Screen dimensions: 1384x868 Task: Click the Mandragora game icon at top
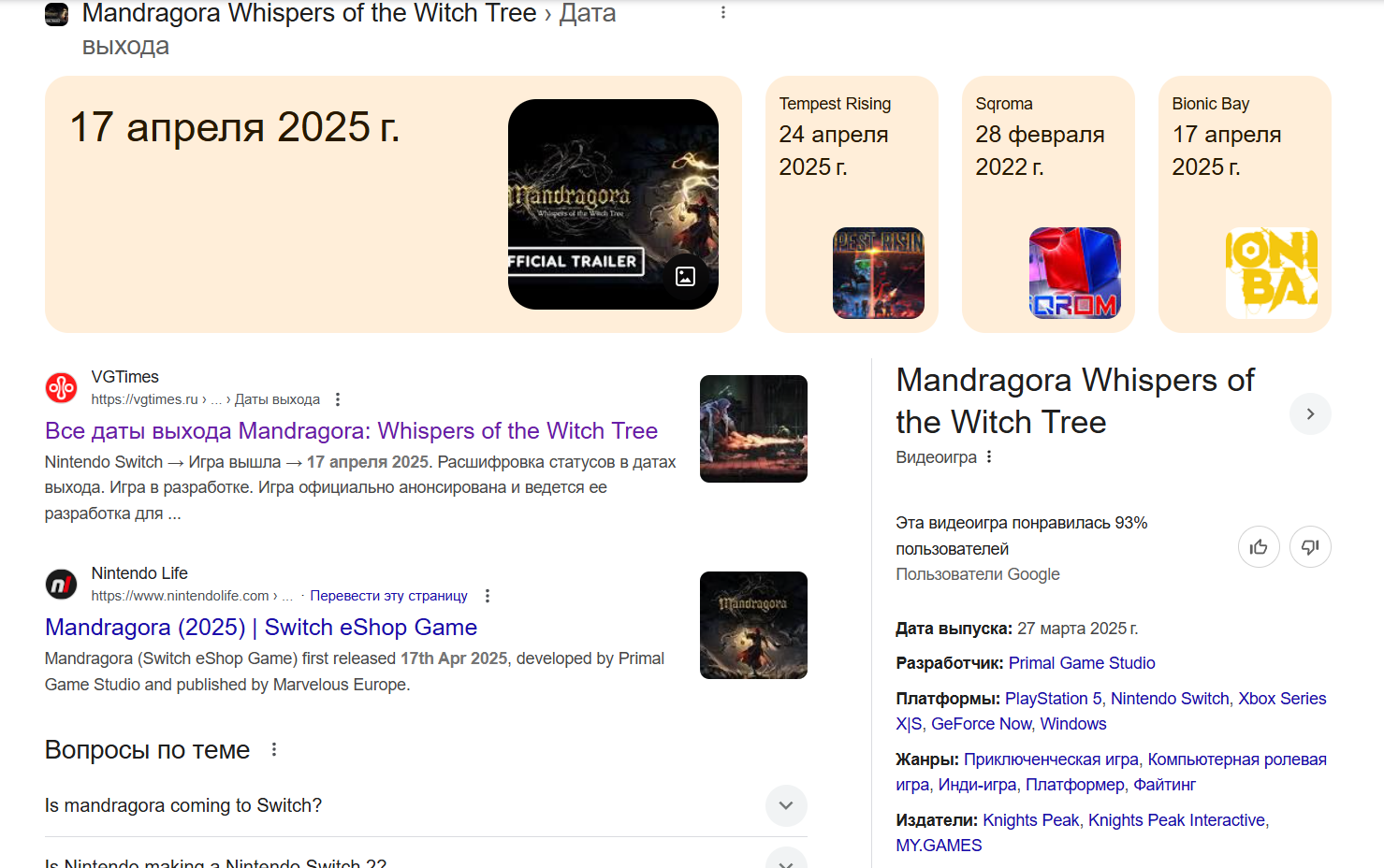[x=57, y=14]
